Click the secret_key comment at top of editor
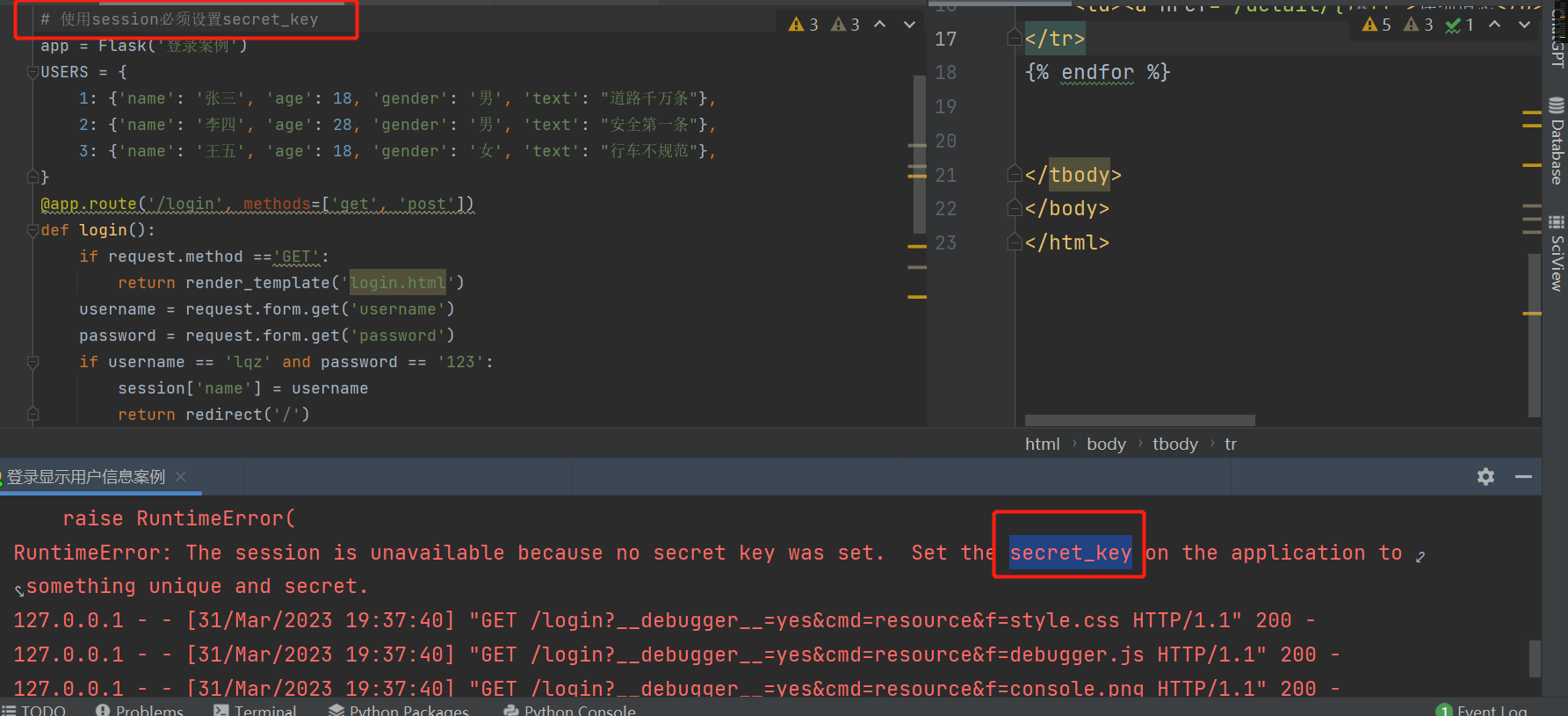1568x716 pixels. pos(180,19)
